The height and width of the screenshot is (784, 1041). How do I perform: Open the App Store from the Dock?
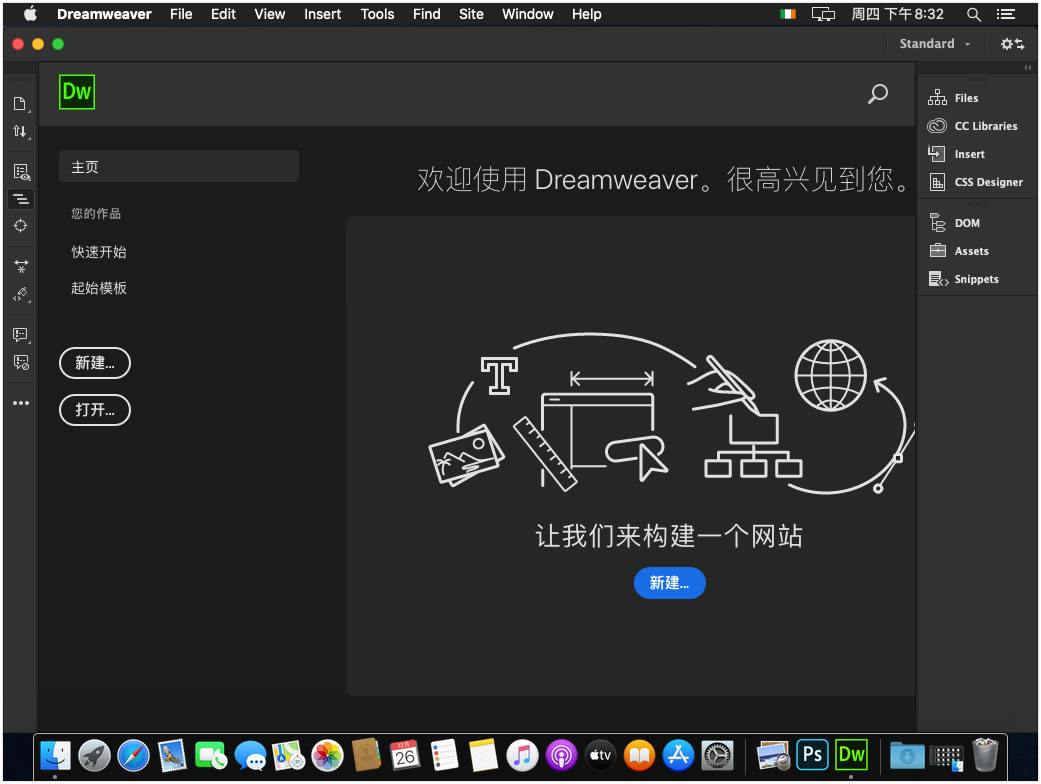pos(678,755)
